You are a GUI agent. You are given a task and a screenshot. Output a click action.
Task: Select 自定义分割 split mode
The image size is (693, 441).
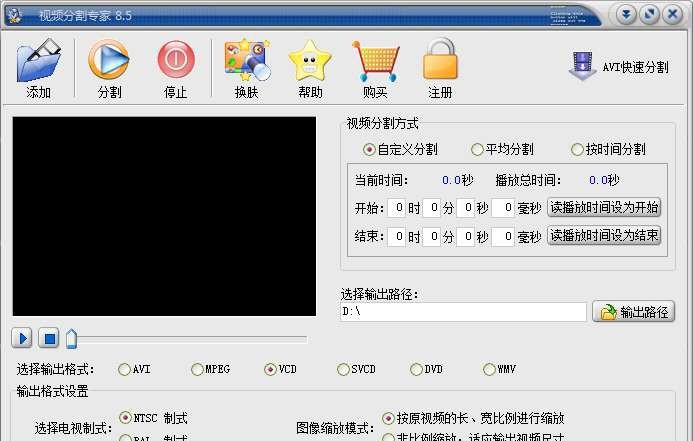(400, 149)
